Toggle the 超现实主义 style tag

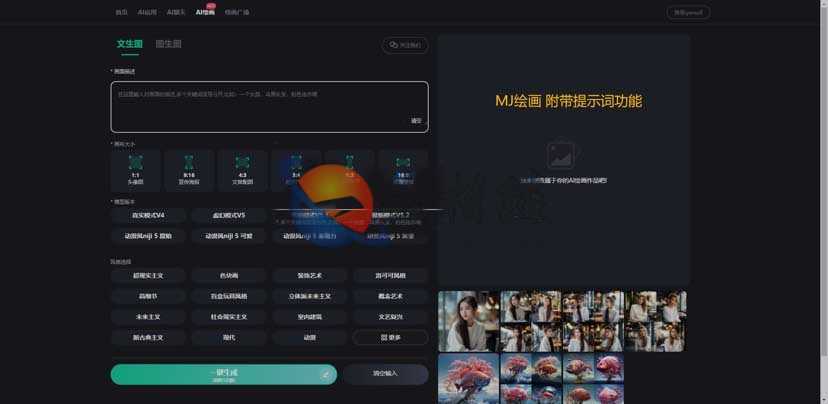pyautogui.click(x=148, y=276)
